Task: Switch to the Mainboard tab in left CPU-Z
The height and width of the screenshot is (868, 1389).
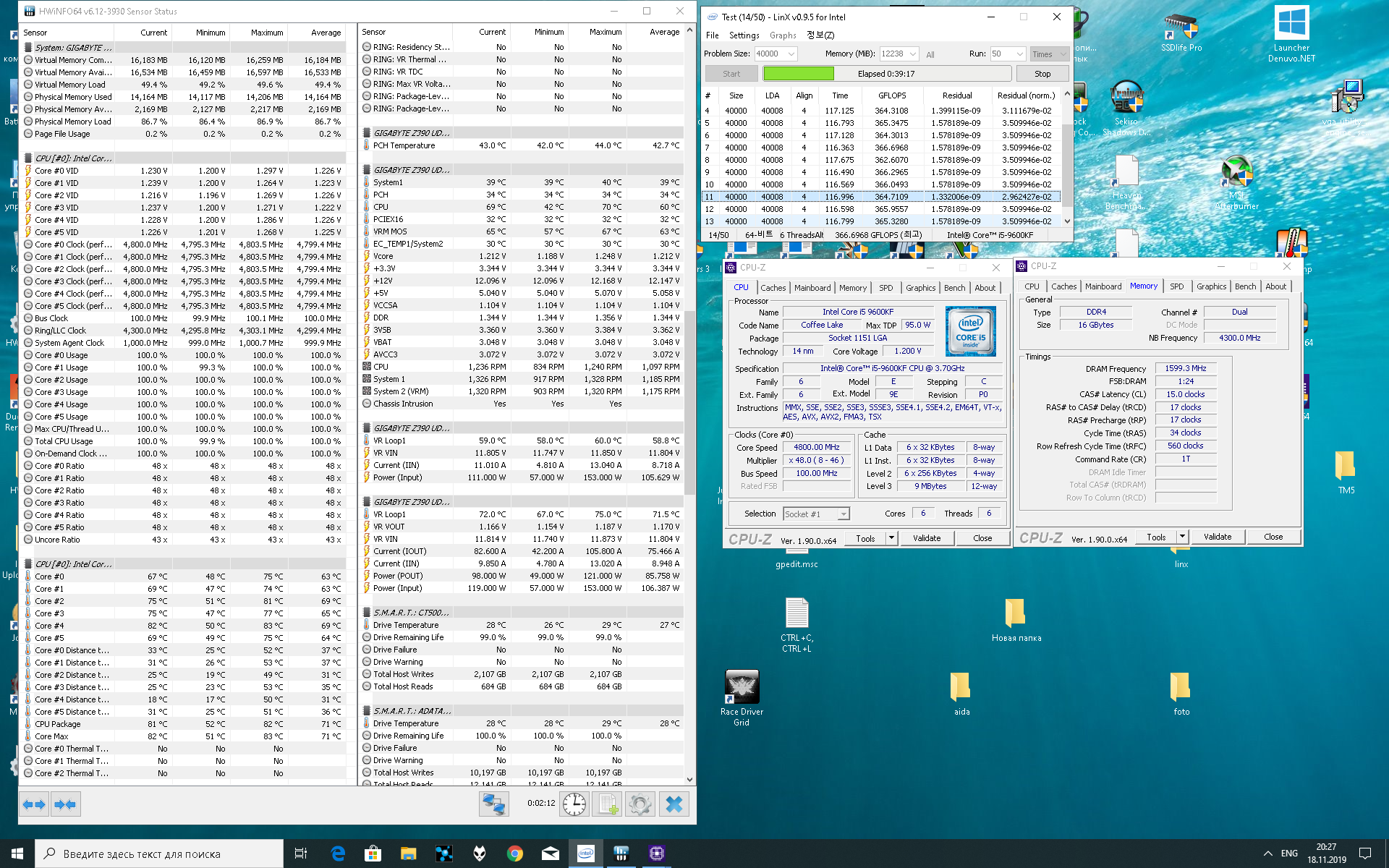Action: (x=812, y=288)
